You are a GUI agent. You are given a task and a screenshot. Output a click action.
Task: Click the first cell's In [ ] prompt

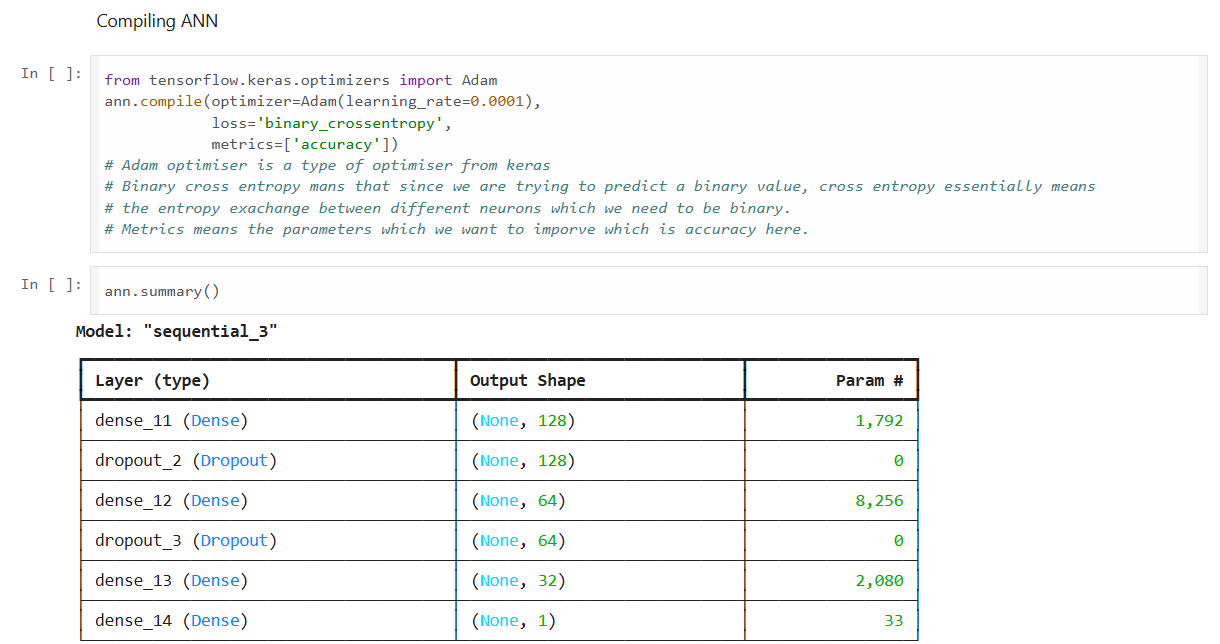pyautogui.click(x=51, y=74)
